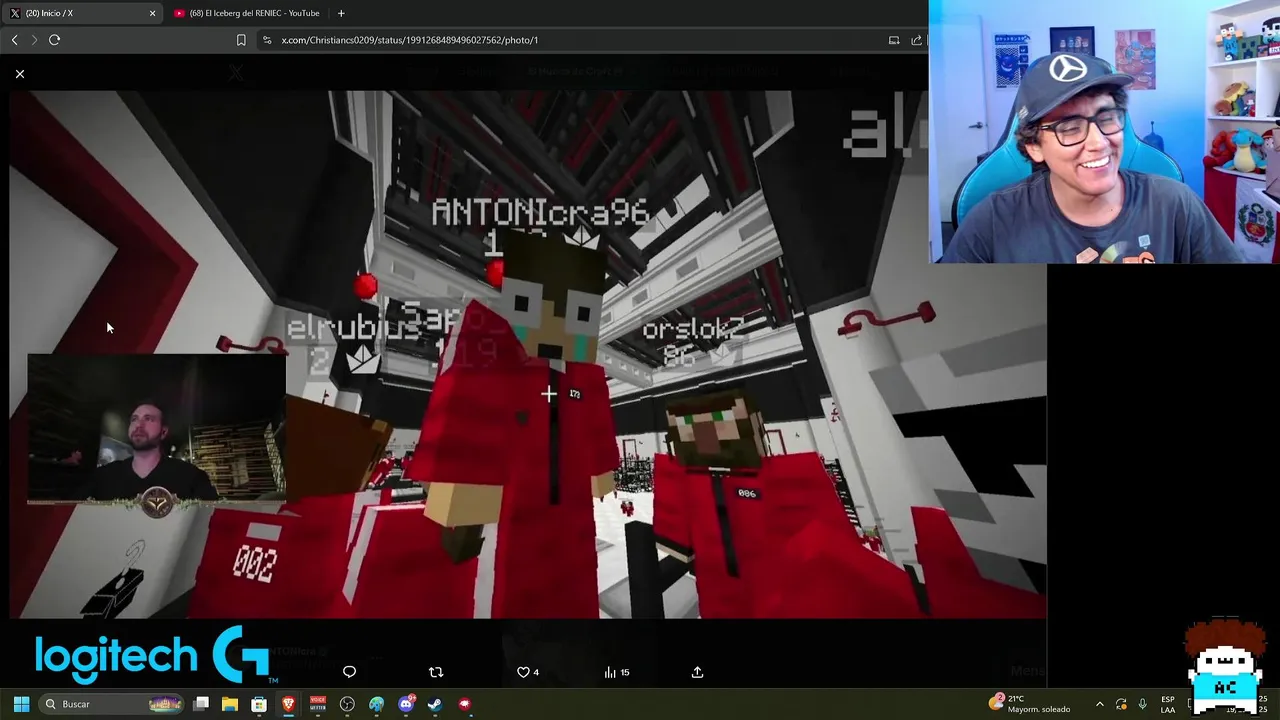1280x720 pixels.
Task: Close the X photo viewer
Action: pos(19,74)
